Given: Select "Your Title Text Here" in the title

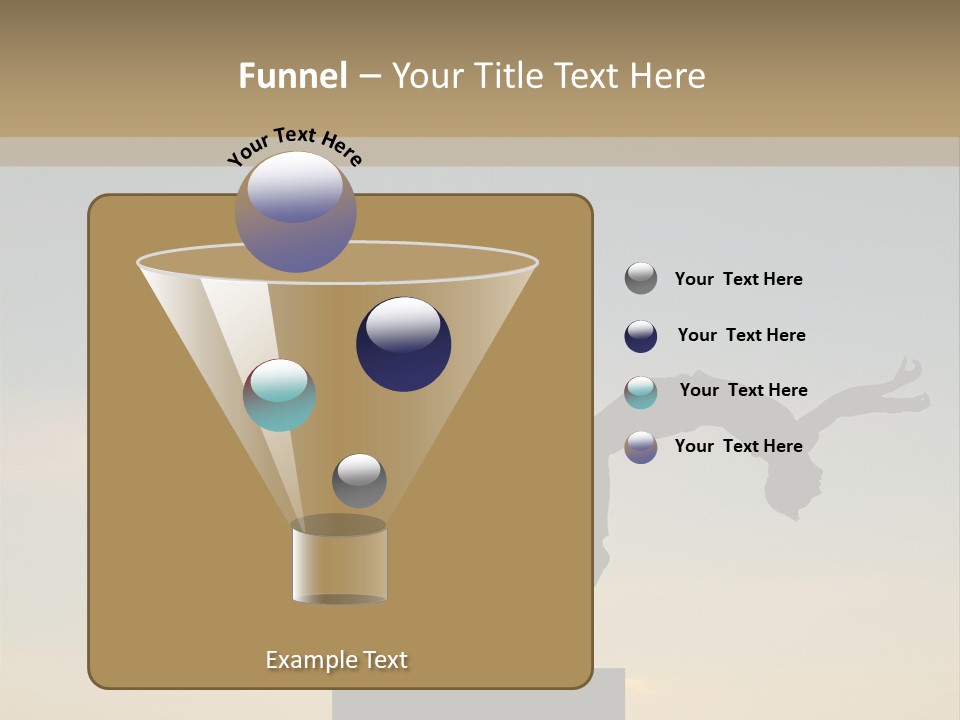Looking at the screenshot, I should click(548, 76).
